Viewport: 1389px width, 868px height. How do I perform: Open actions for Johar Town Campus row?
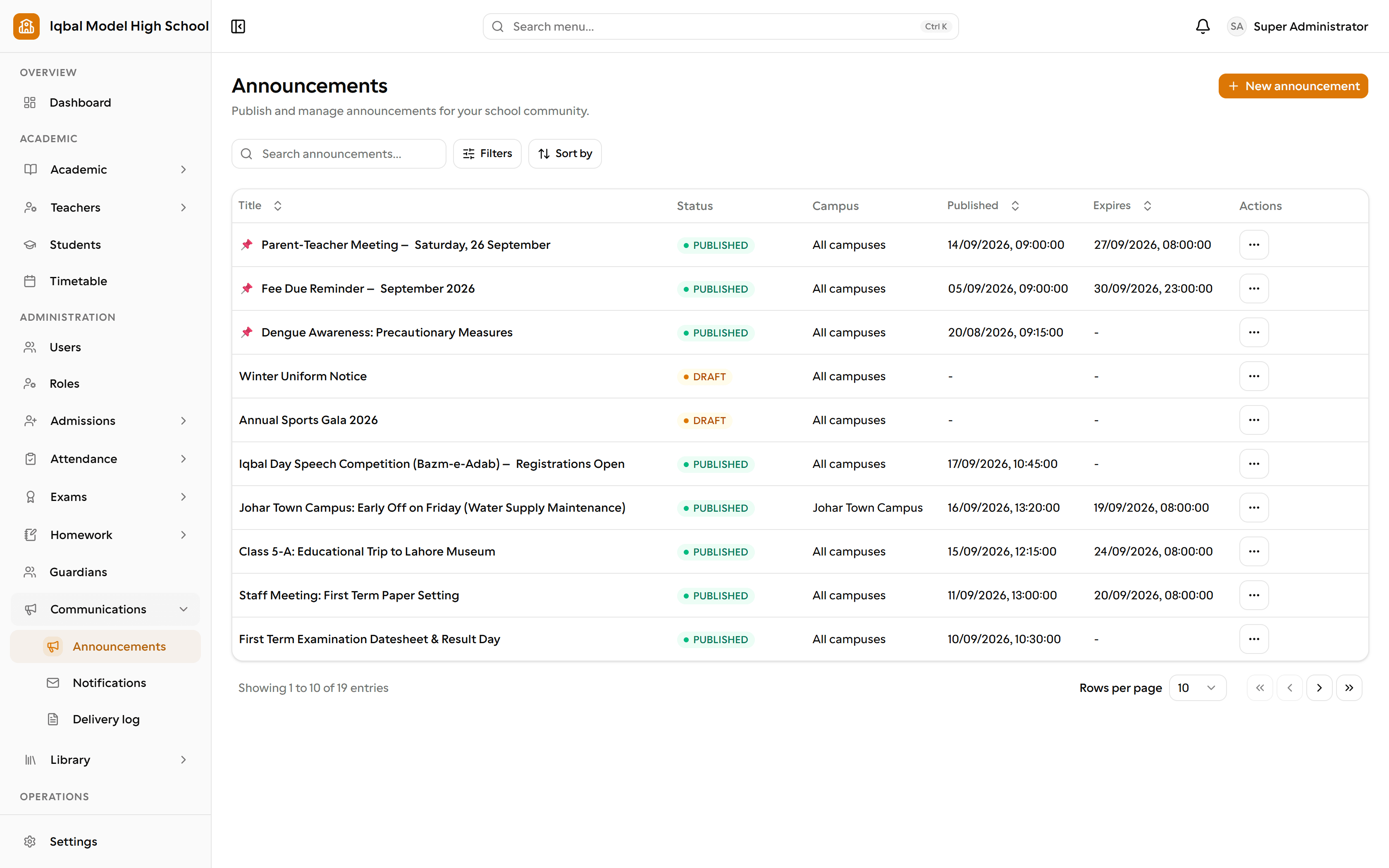tap(1253, 508)
